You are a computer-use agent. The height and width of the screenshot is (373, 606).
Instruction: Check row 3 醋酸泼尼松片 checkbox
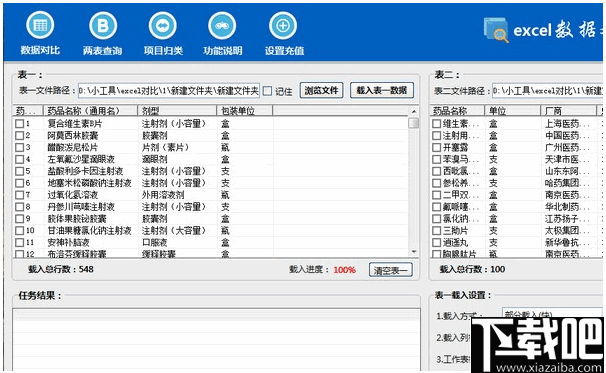[x=19, y=148]
